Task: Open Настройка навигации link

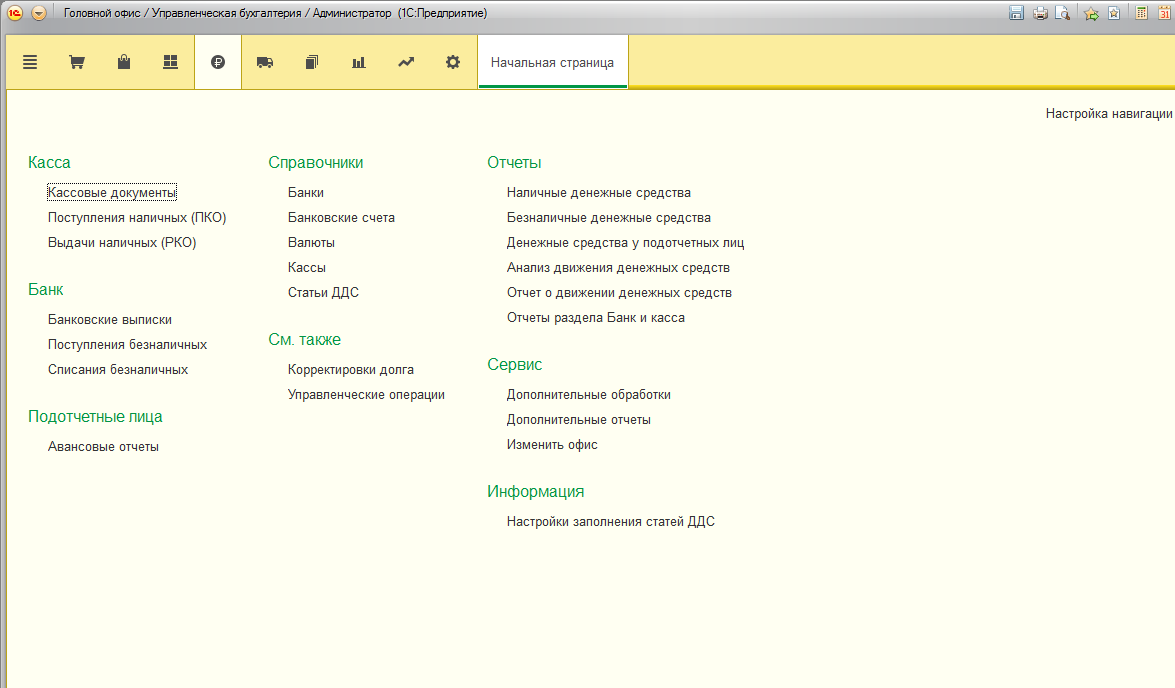Action: click(1109, 113)
